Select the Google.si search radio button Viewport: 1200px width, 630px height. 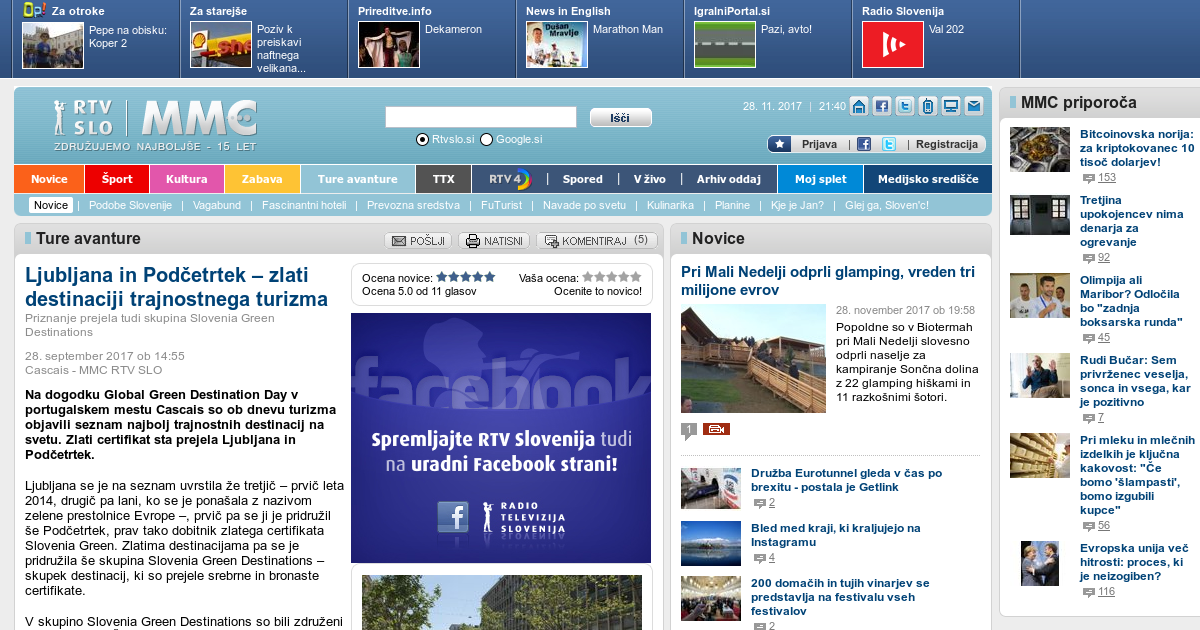pyautogui.click(x=487, y=140)
